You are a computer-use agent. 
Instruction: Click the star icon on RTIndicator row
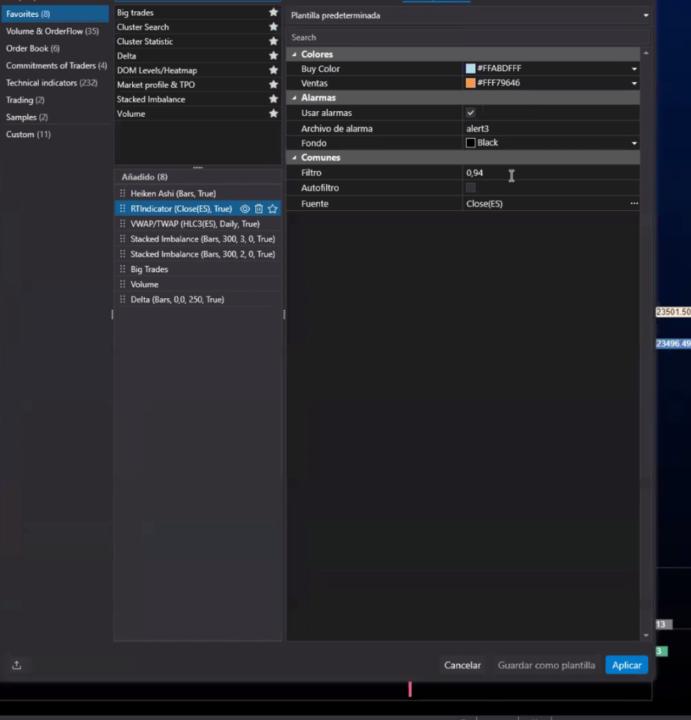[272, 209]
